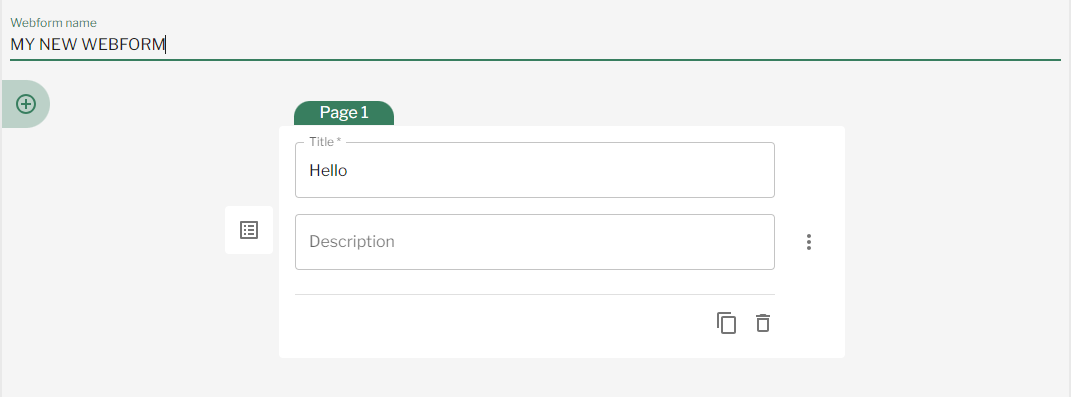Click into the Title field containing Hello

(x=535, y=170)
